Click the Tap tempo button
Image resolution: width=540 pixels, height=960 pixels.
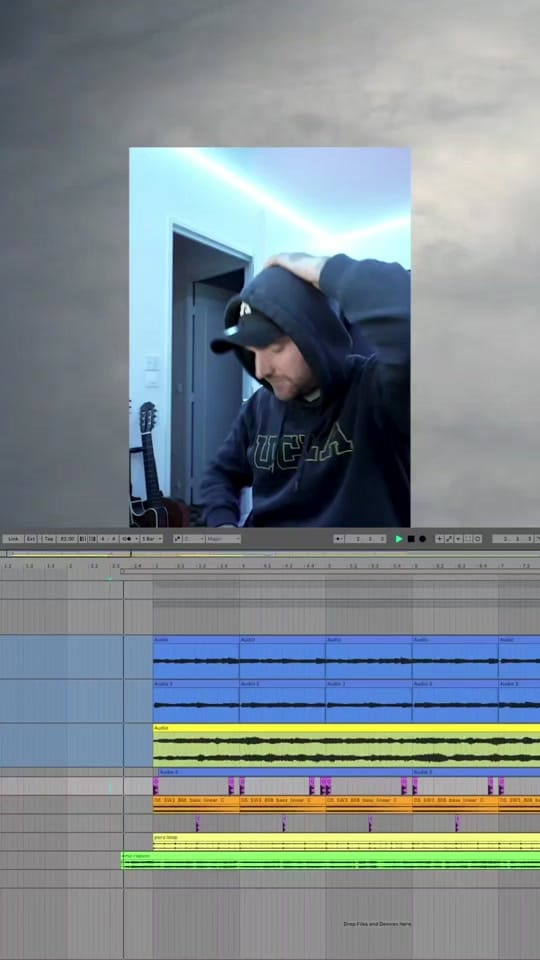point(48,539)
